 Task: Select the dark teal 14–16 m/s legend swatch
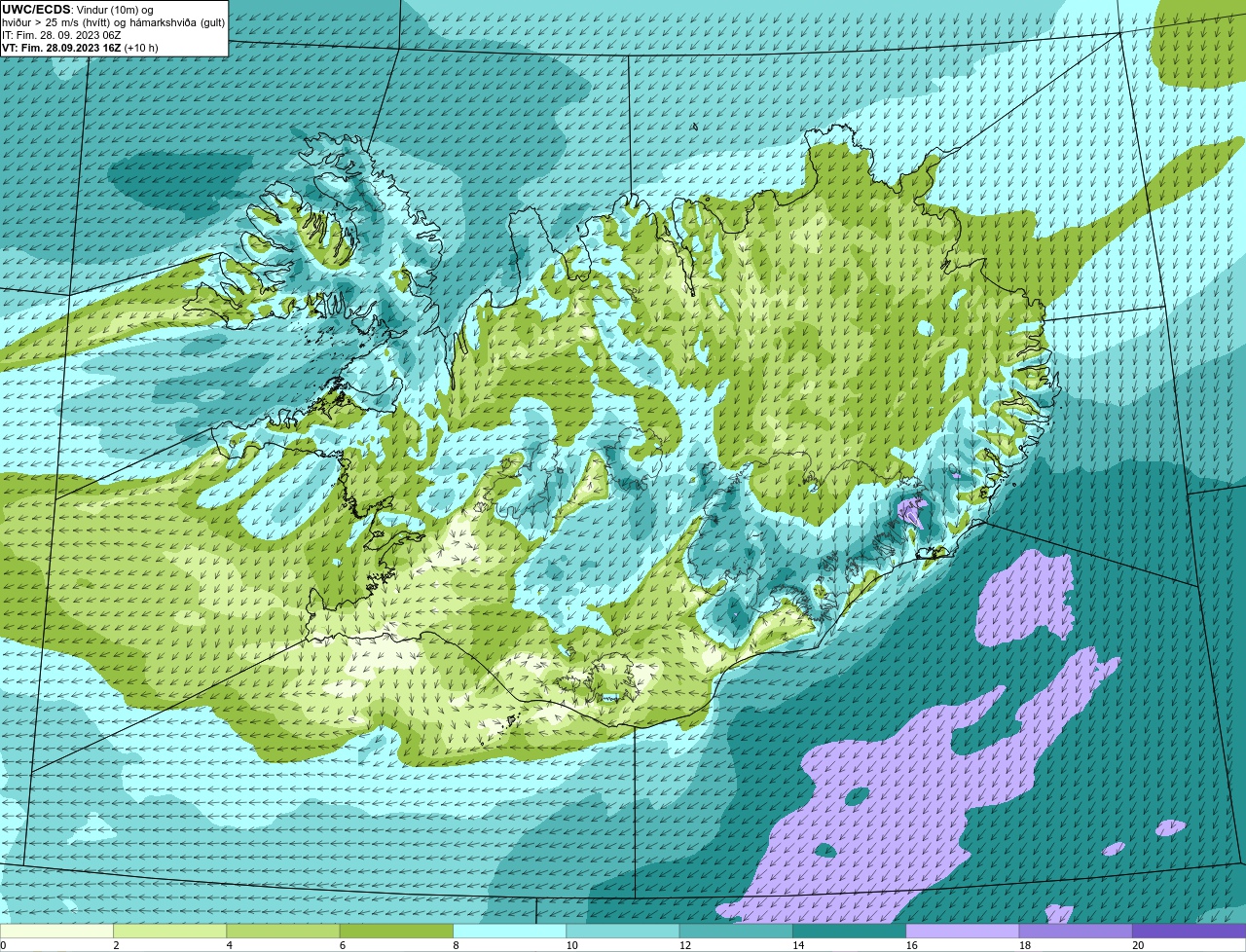coord(849,931)
